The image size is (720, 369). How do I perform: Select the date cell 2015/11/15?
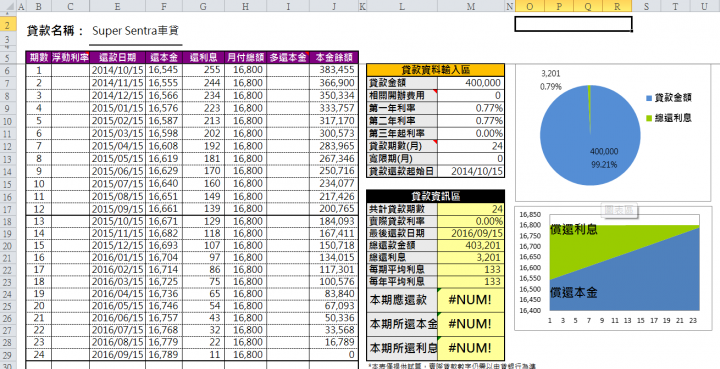pos(118,234)
